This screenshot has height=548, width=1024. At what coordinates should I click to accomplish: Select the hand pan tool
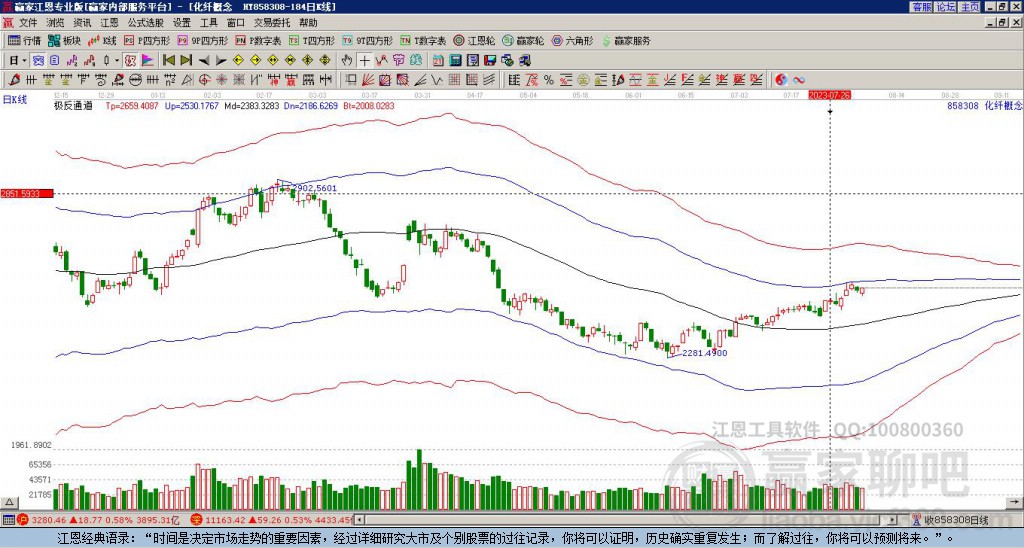click(x=348, y=60)
